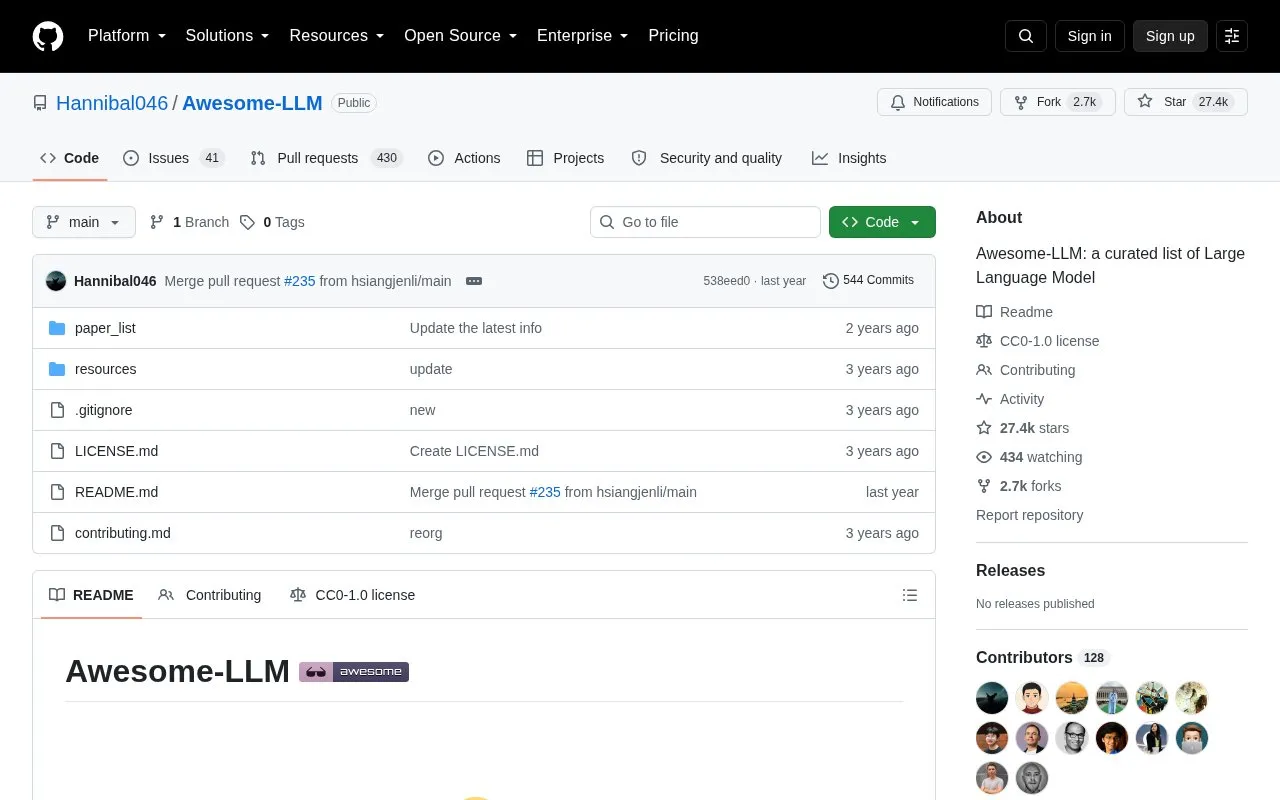Open the main branch selector dropdown
The height and width of the screenshot is (800, 1280).
tap(84, 222)
